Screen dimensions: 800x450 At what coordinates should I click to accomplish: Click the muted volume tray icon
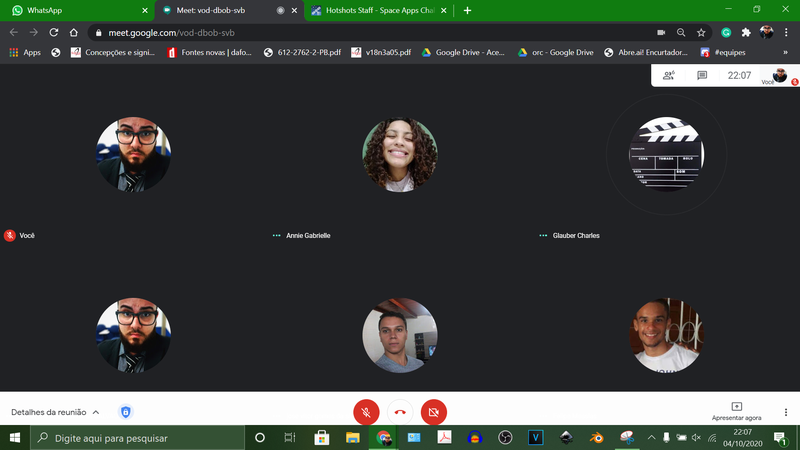(696, 438)
